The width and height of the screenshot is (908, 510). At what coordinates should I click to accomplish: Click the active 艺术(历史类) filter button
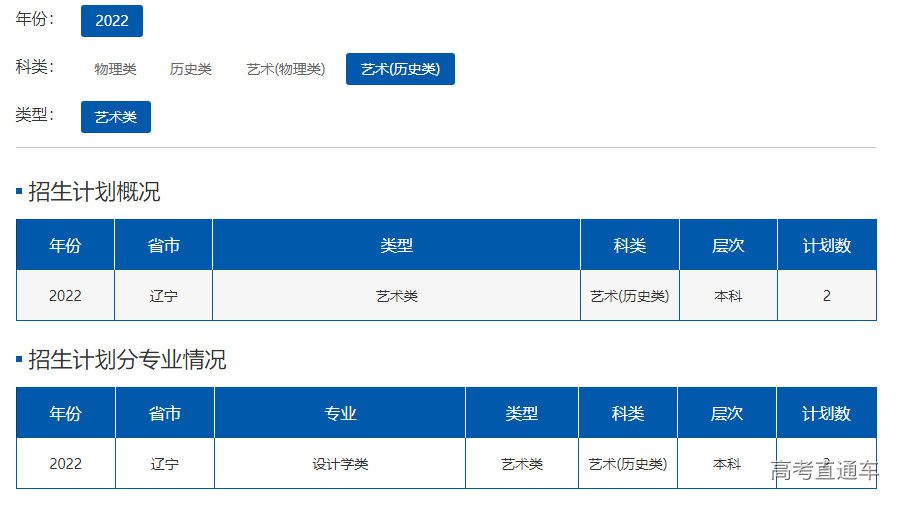(x=400, y=69)
